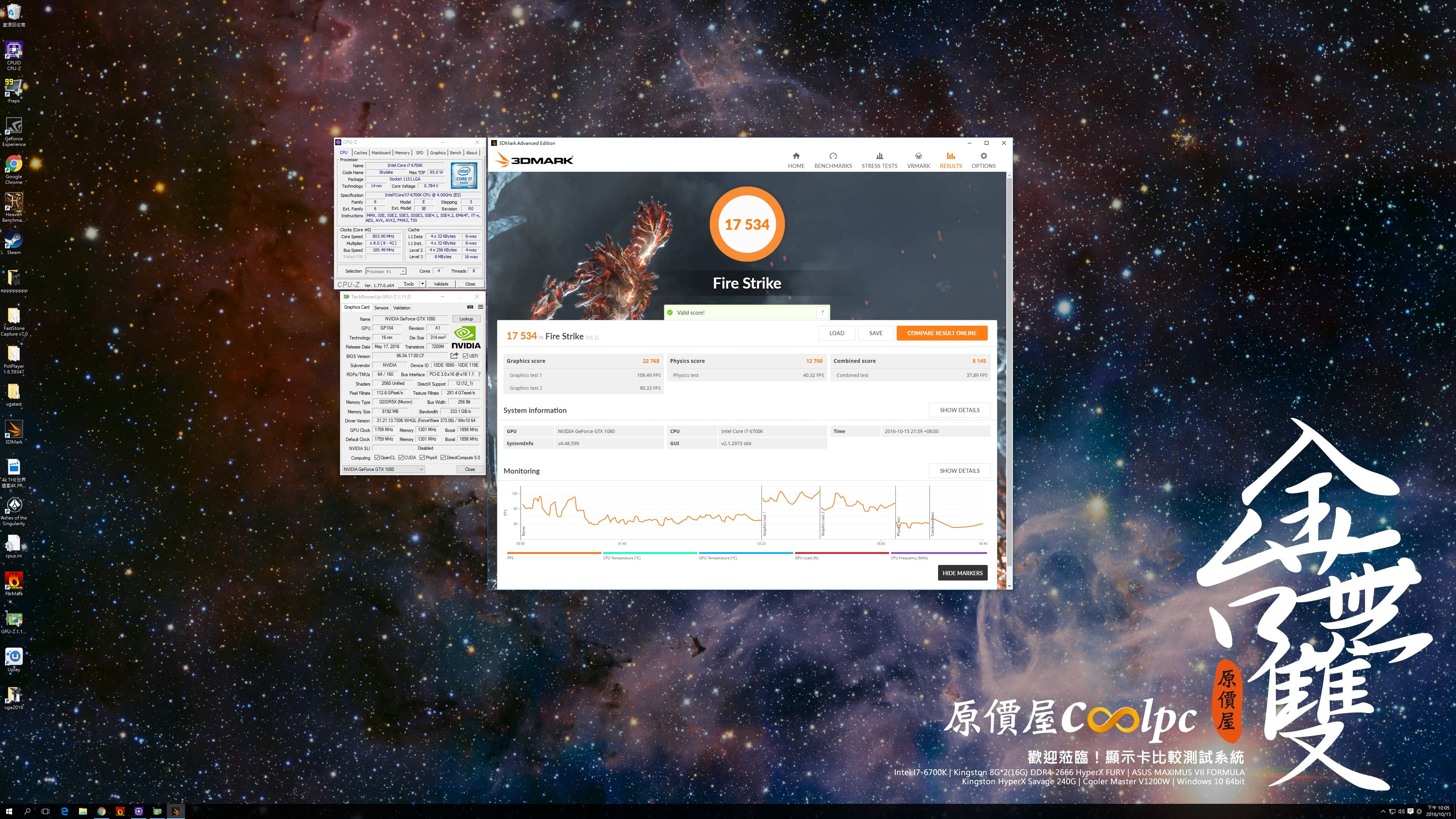Screen dimensions: 1456x819
Task: Switch to Memory tab in CPU-Z
Action: [402, 152]
